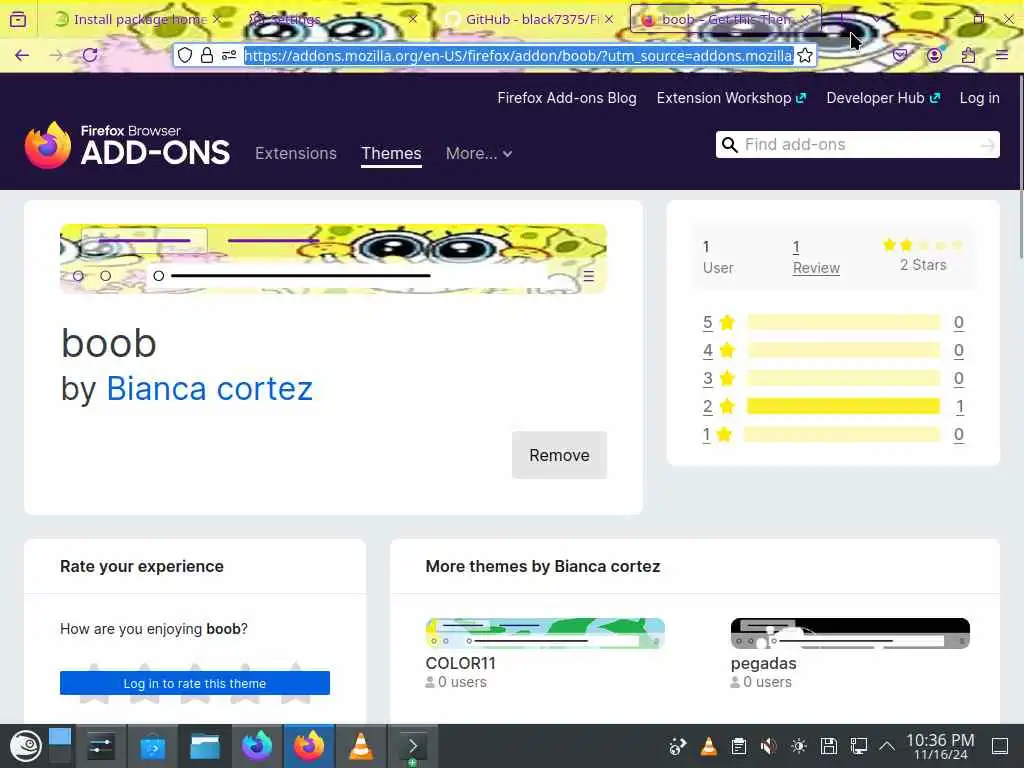1024x768 pixels.
Task: Open the Konsole terminal from taskbar
Action: (x=413, y=746)
